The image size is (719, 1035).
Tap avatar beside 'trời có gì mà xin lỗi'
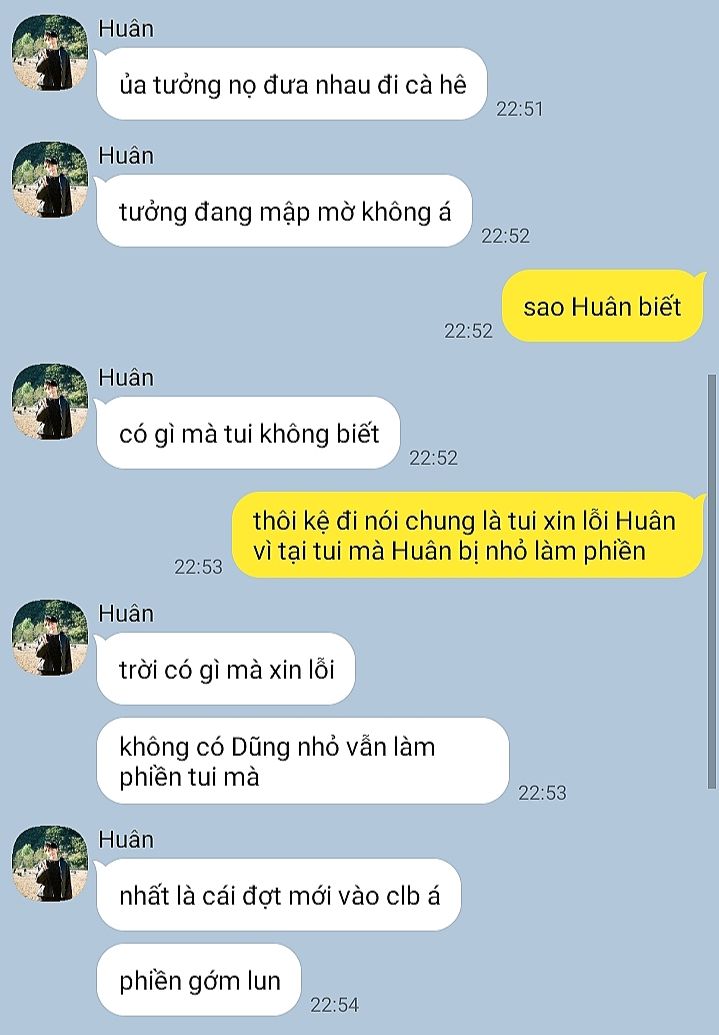point(50,638)
